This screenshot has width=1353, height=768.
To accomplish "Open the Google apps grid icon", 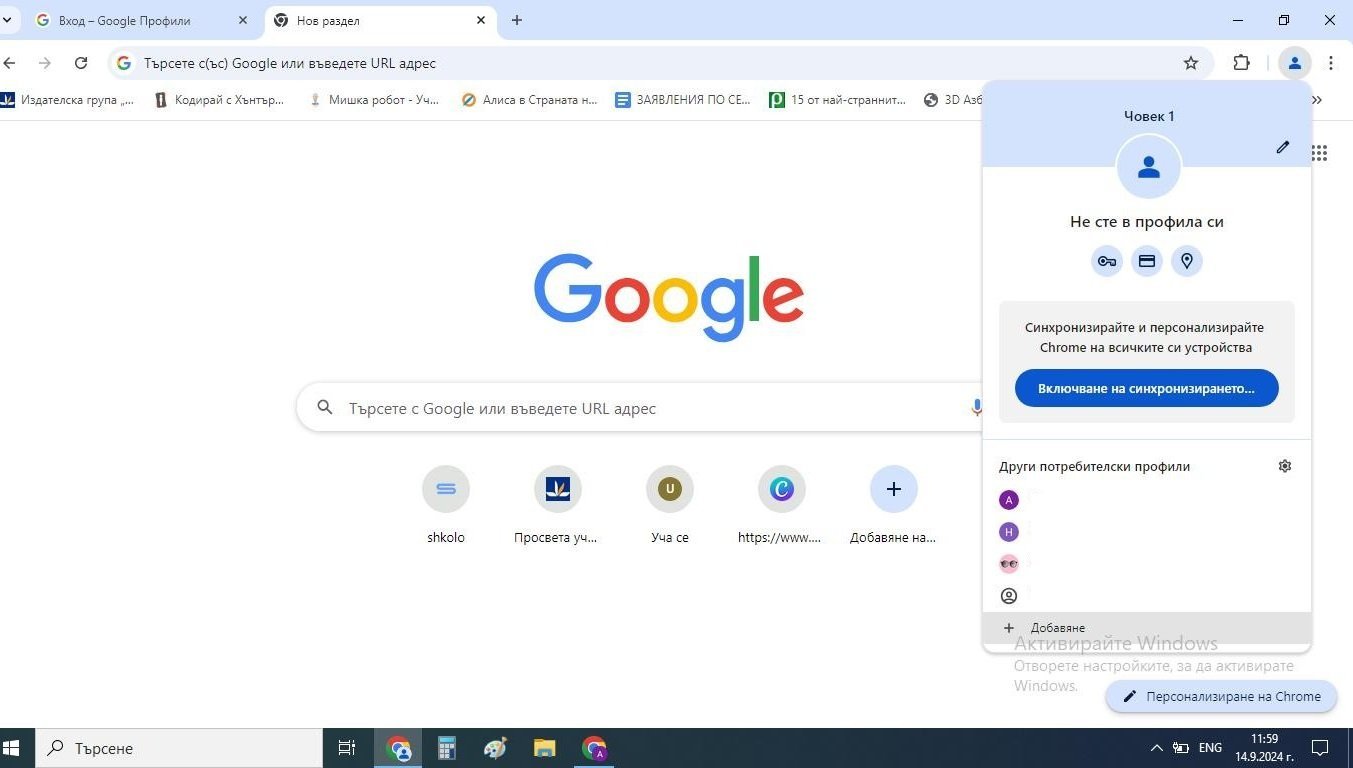I will point(1320,153).
